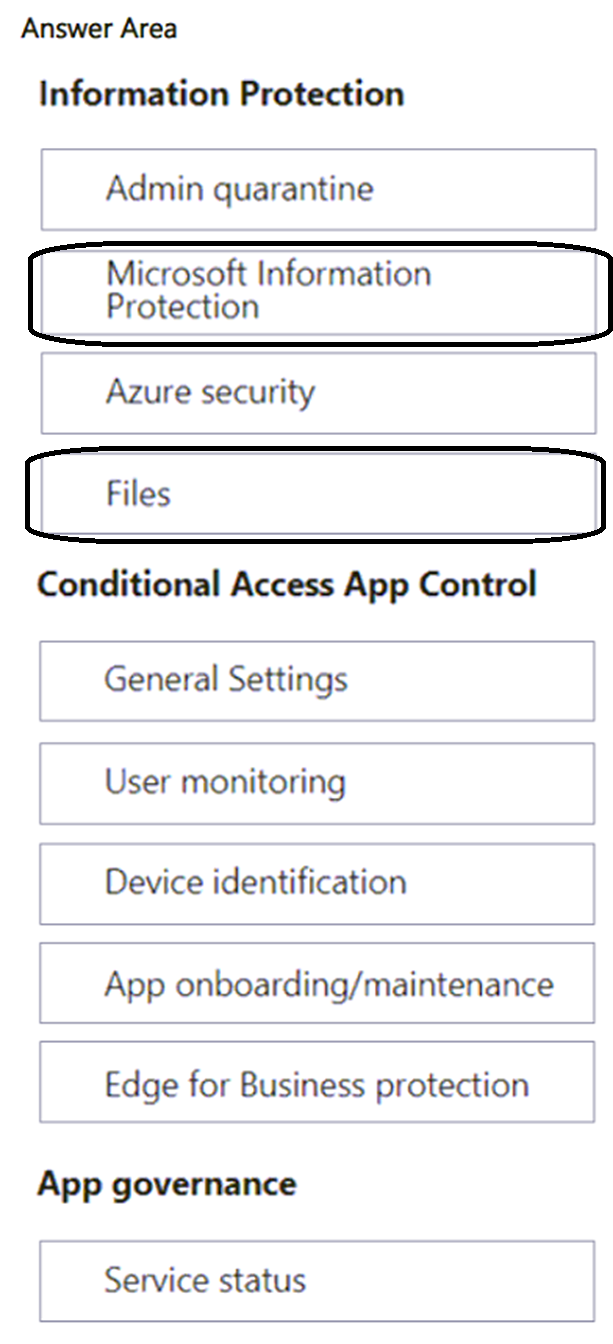Click the 'Azure security' text label
The image size is (613, 1344).
[x=210, y=392]
